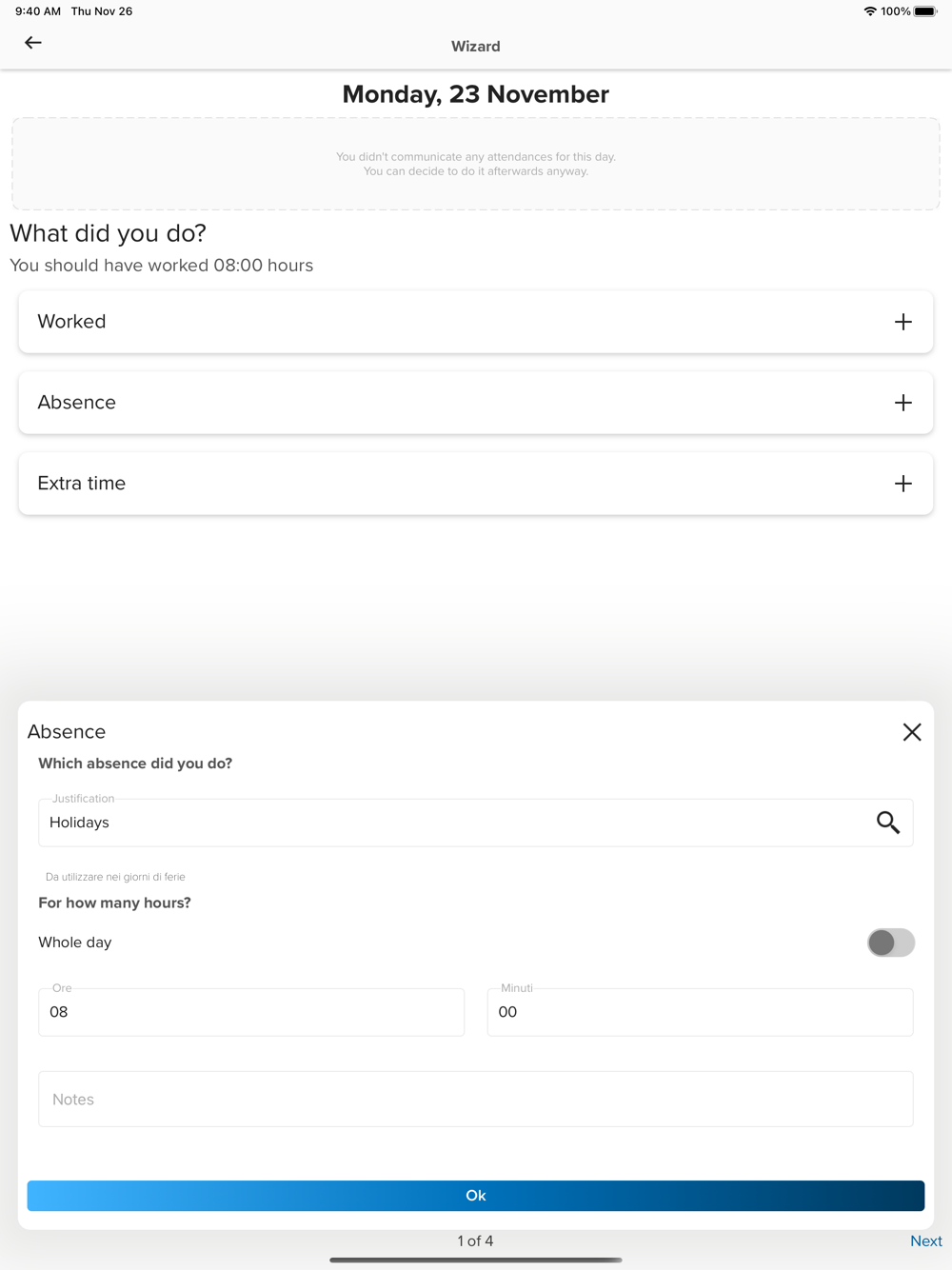The width and height of the screenshot is (952, 1270).
Task: Tap the Wi-Fi status icon
Action: click(x=869, y=11)
